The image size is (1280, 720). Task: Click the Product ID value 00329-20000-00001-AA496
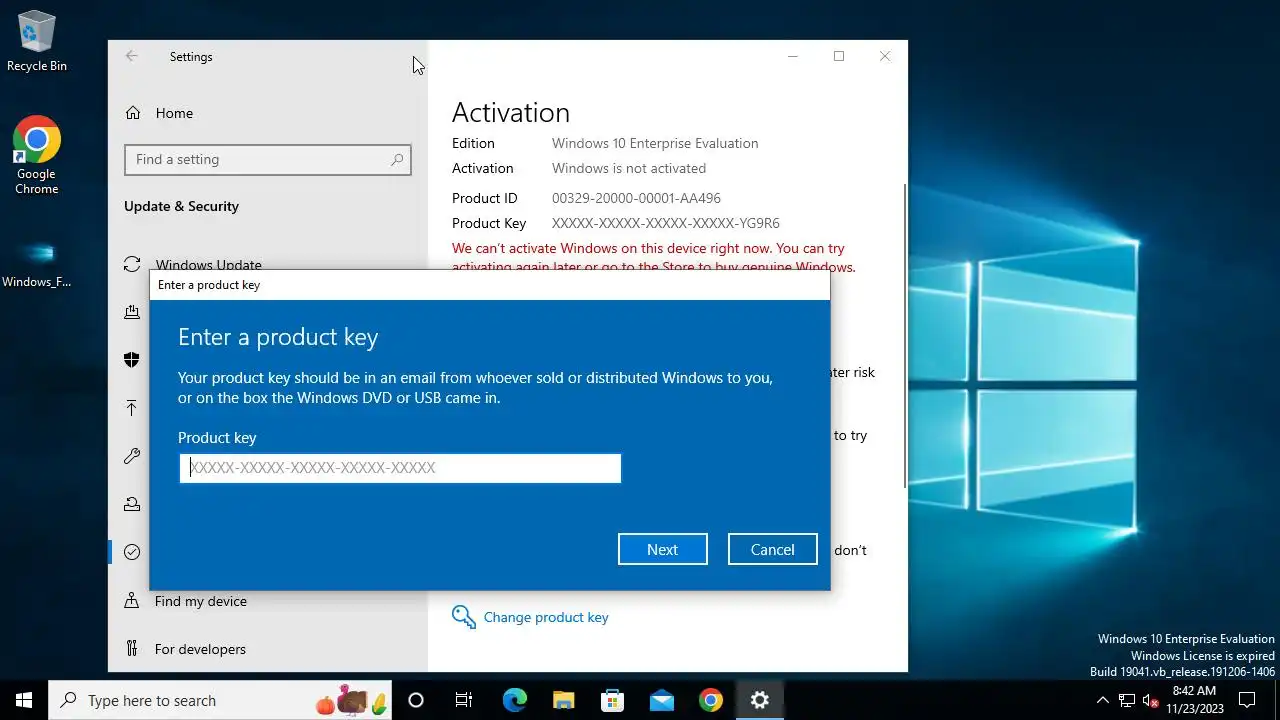(x=636, y=198)
